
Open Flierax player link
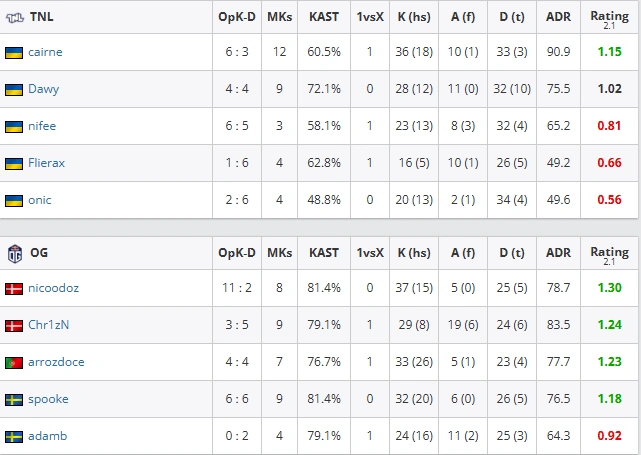coord(47,163)
